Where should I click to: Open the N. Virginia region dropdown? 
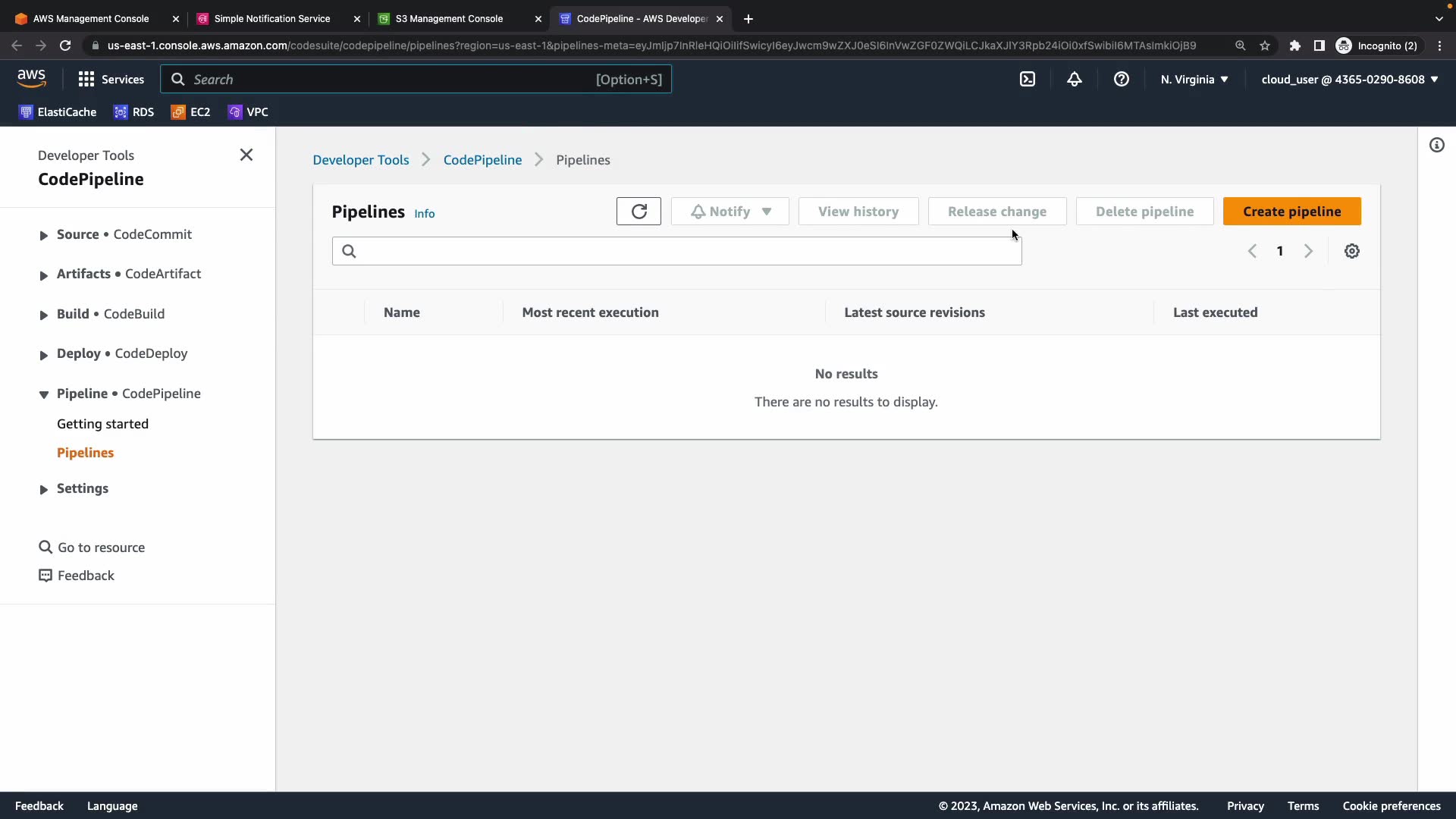click(x=1194, y=79)
